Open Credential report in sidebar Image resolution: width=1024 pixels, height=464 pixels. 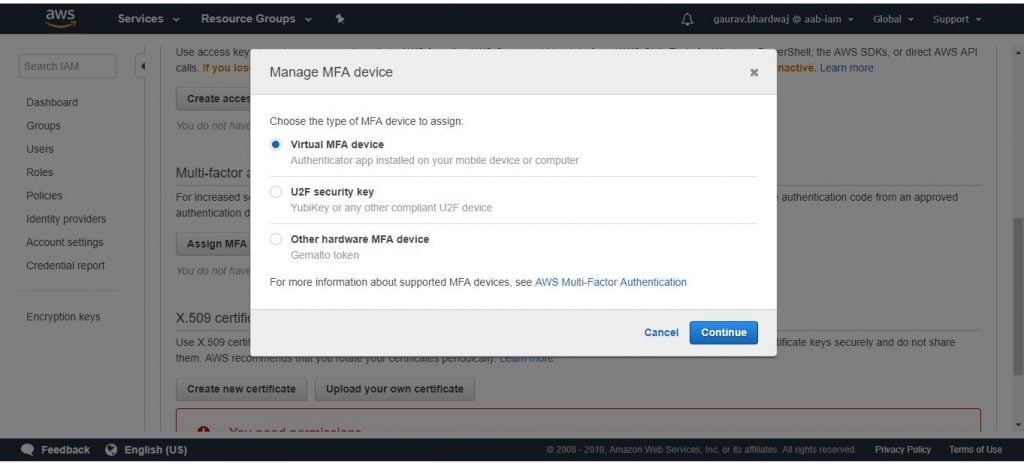pos(65,265)
